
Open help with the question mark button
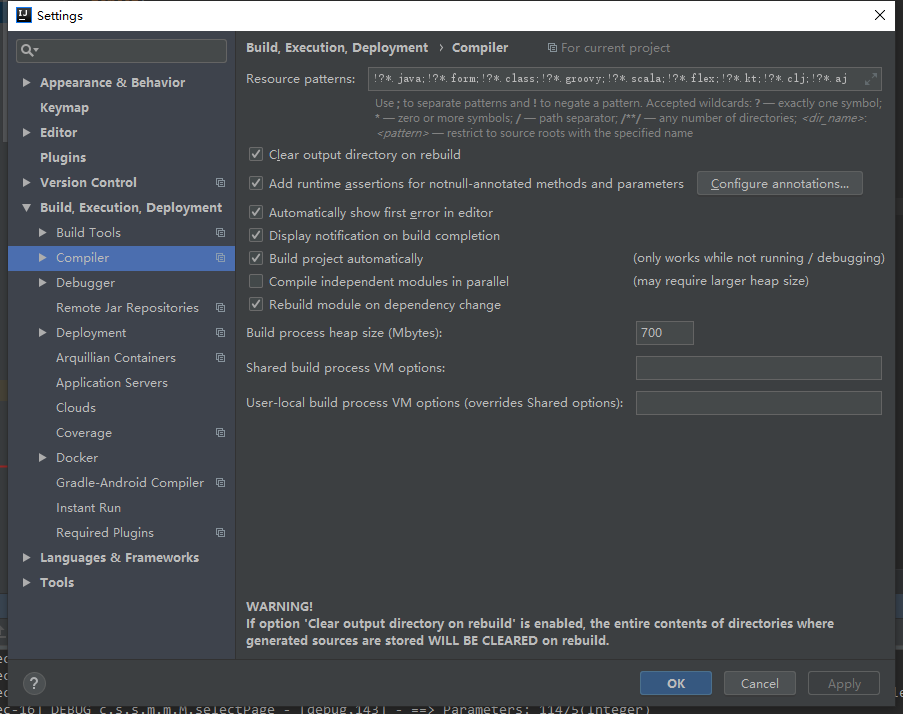[x=34, y=683]
